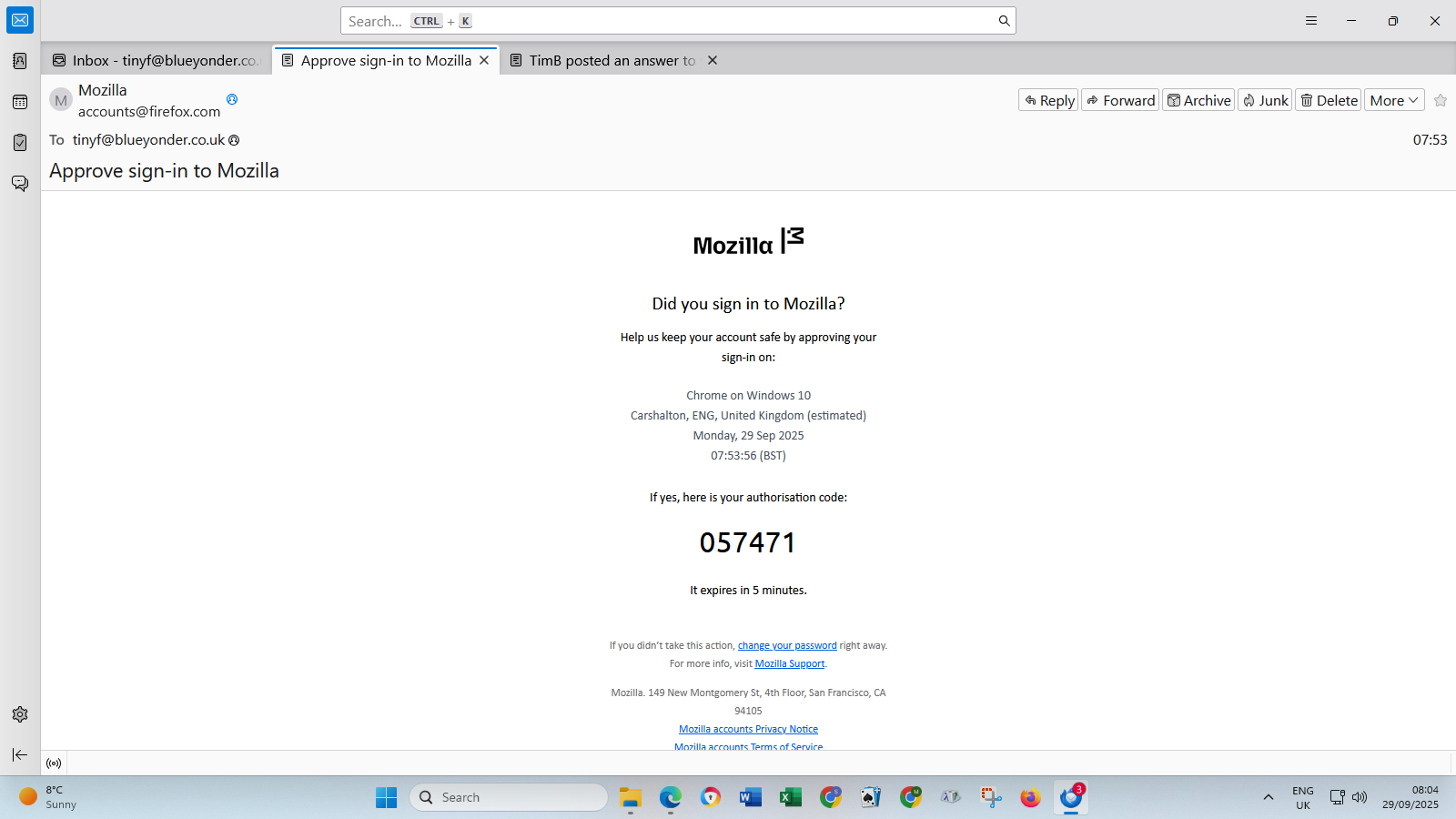Archive this message

[1198, 100]
